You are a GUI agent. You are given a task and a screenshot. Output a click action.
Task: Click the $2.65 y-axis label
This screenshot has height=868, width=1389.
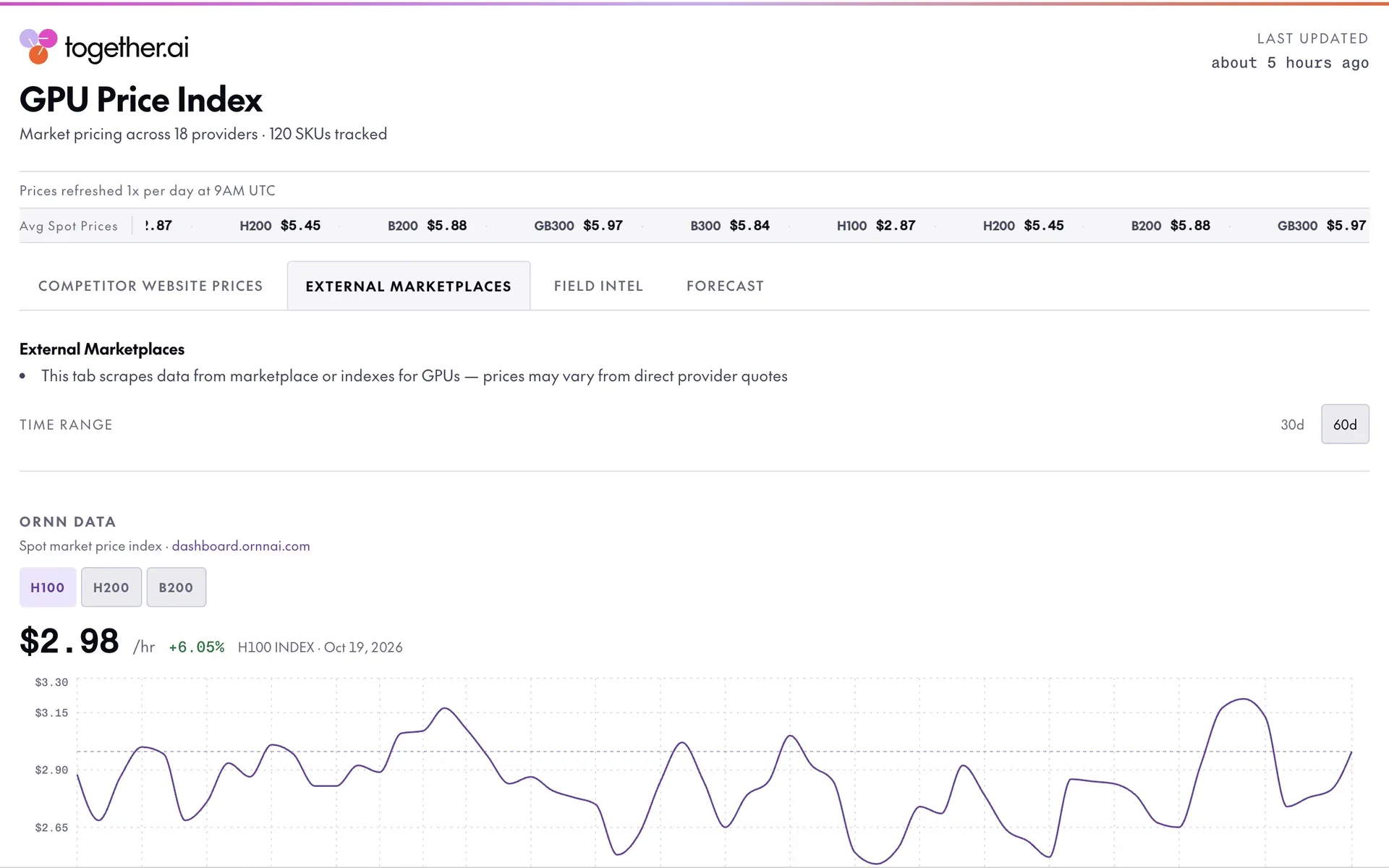pyautogui.click(x=51, y=827)
